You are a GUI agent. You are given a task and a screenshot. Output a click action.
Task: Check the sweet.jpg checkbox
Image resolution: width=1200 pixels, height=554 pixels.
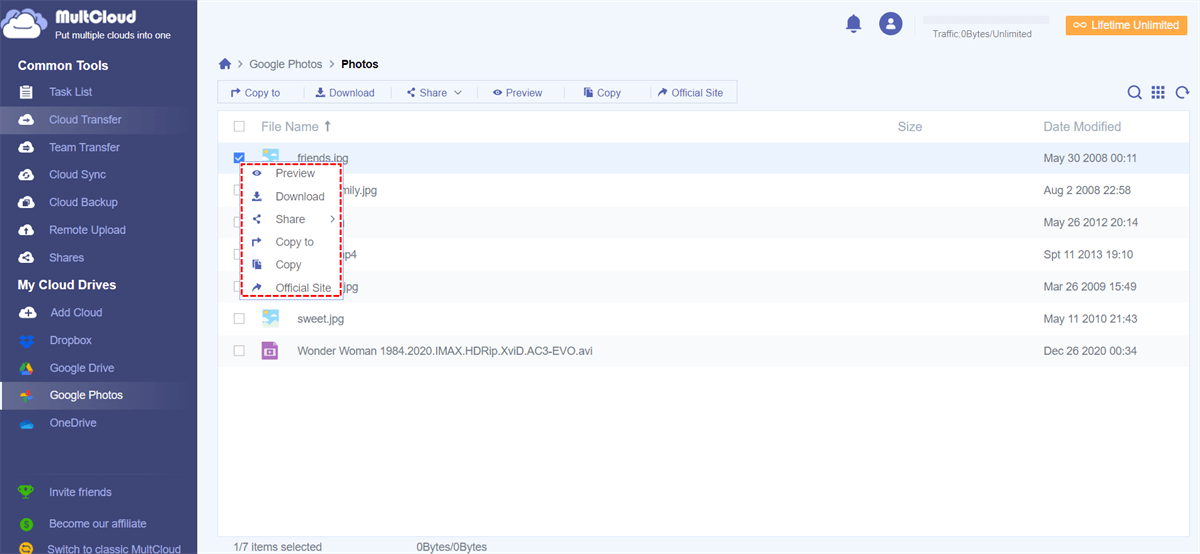239,319
